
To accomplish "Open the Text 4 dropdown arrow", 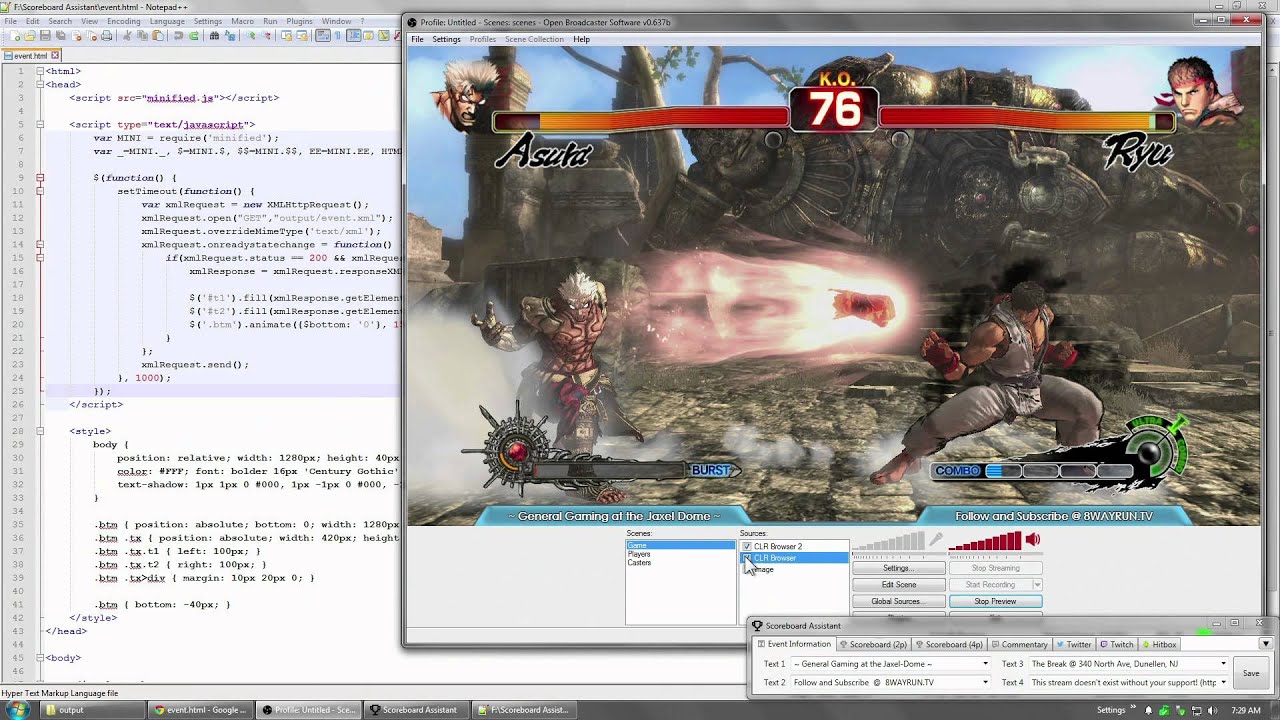I will tap(1223, 683).
